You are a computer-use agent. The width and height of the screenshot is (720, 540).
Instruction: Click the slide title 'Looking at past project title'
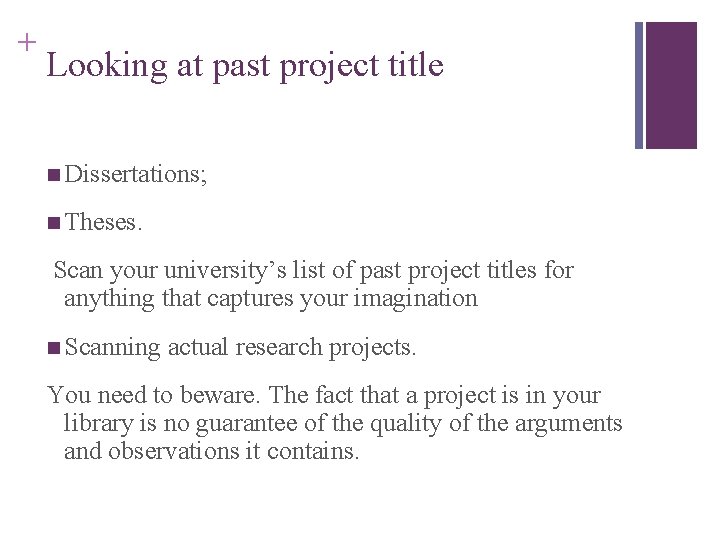click(x=245, y=66)
